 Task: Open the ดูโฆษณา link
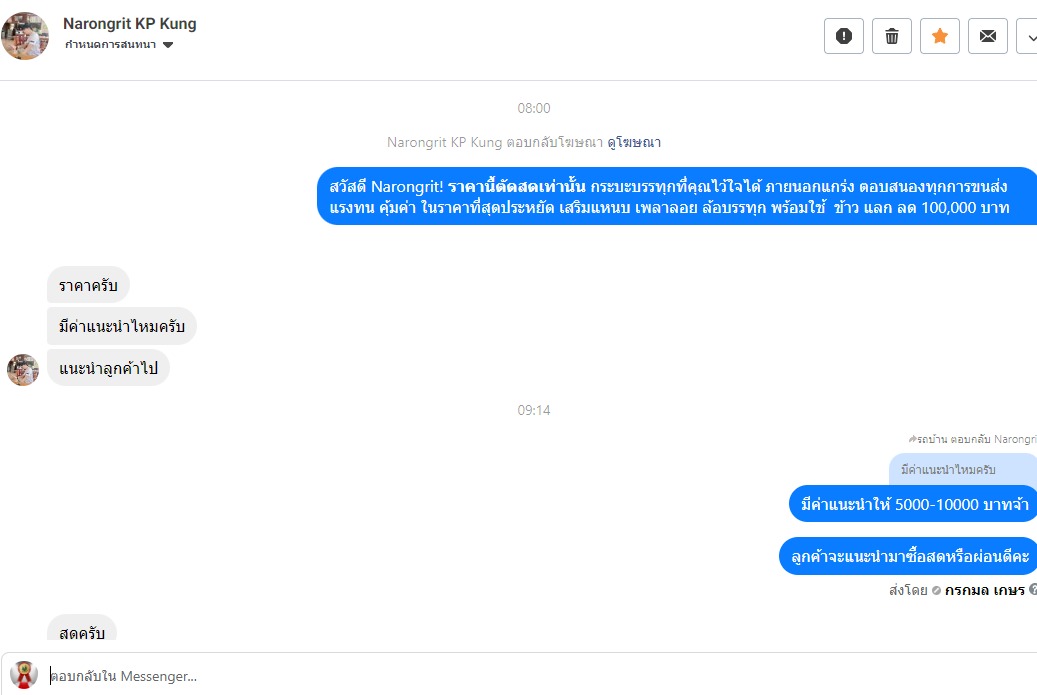(x=634, y=142)
